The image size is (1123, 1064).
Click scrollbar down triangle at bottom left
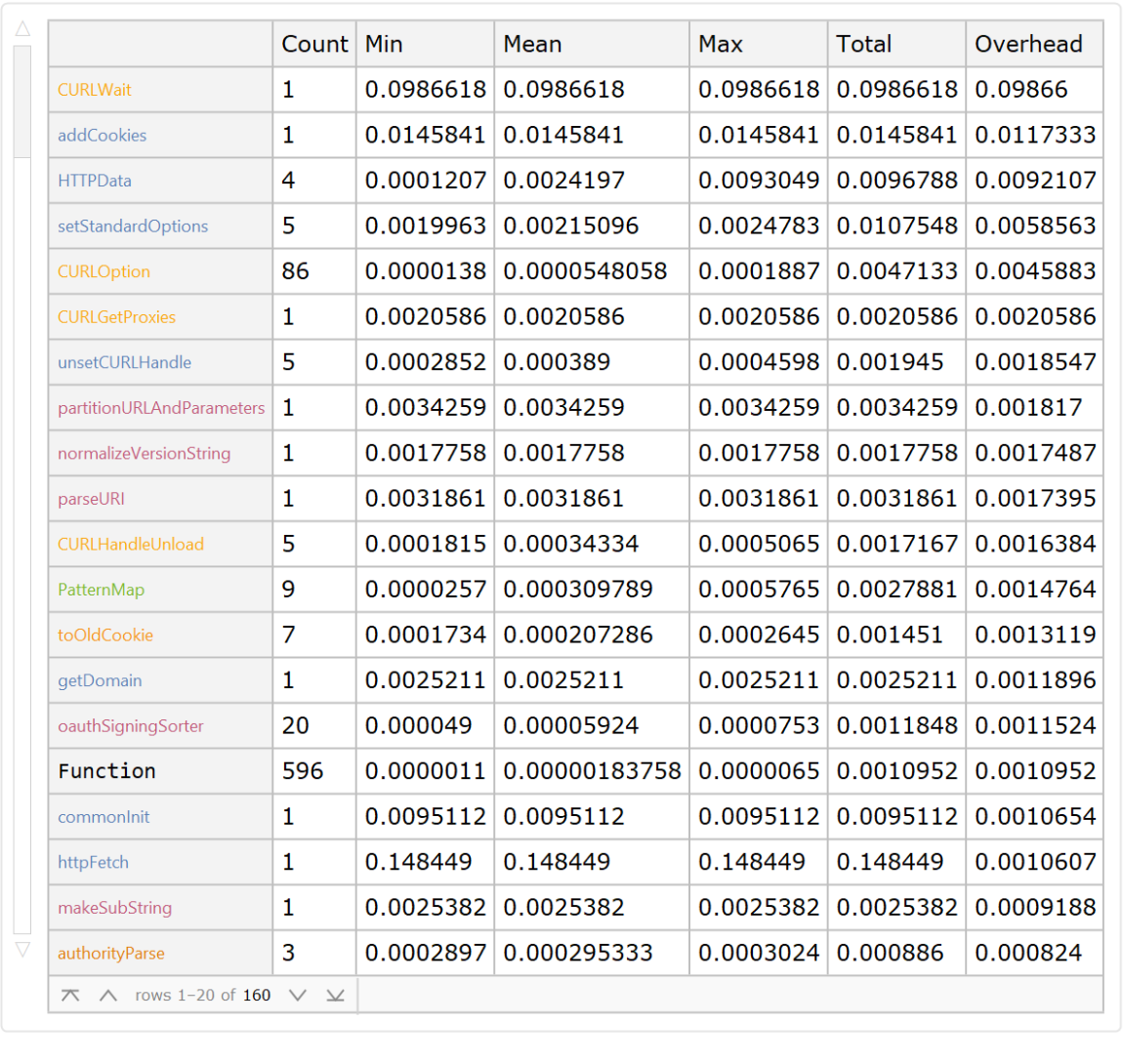point(22,949)
